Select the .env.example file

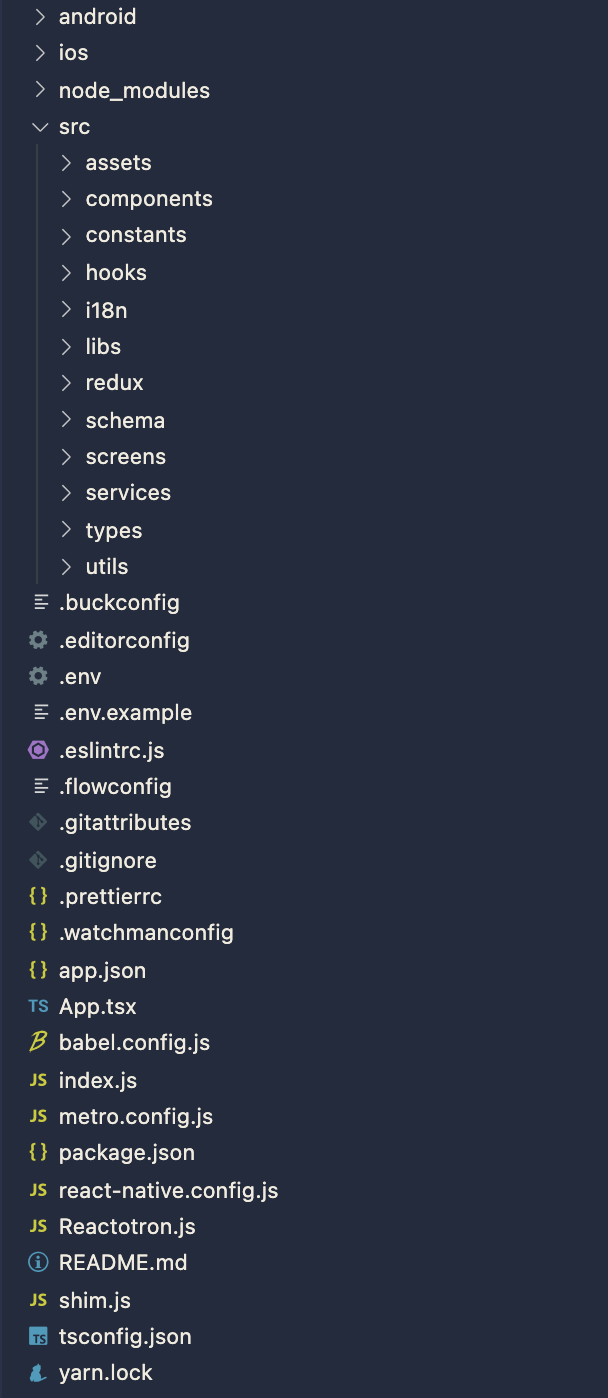pyautogui.click(x=125, y=713)
